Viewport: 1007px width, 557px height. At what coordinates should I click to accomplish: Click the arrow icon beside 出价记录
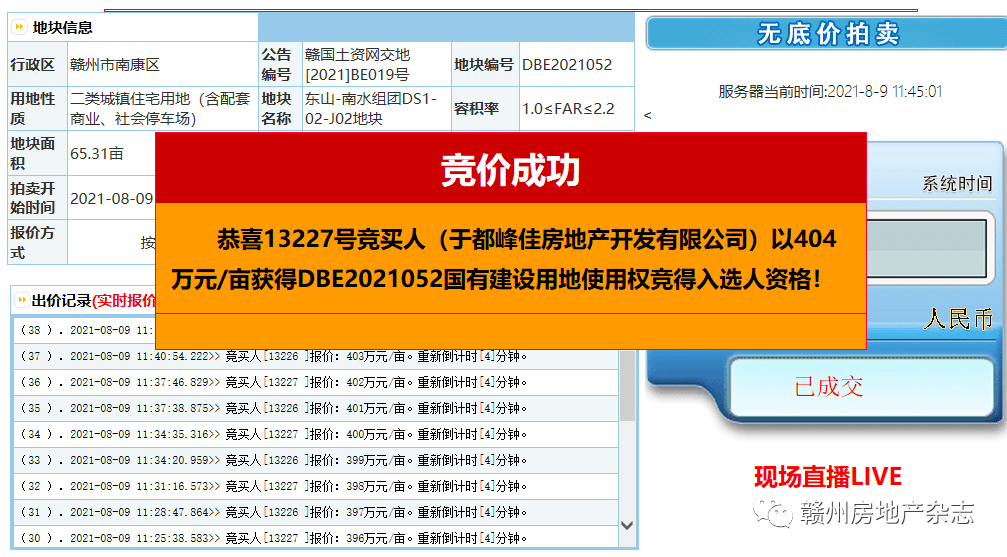click(x=21, y=300)
